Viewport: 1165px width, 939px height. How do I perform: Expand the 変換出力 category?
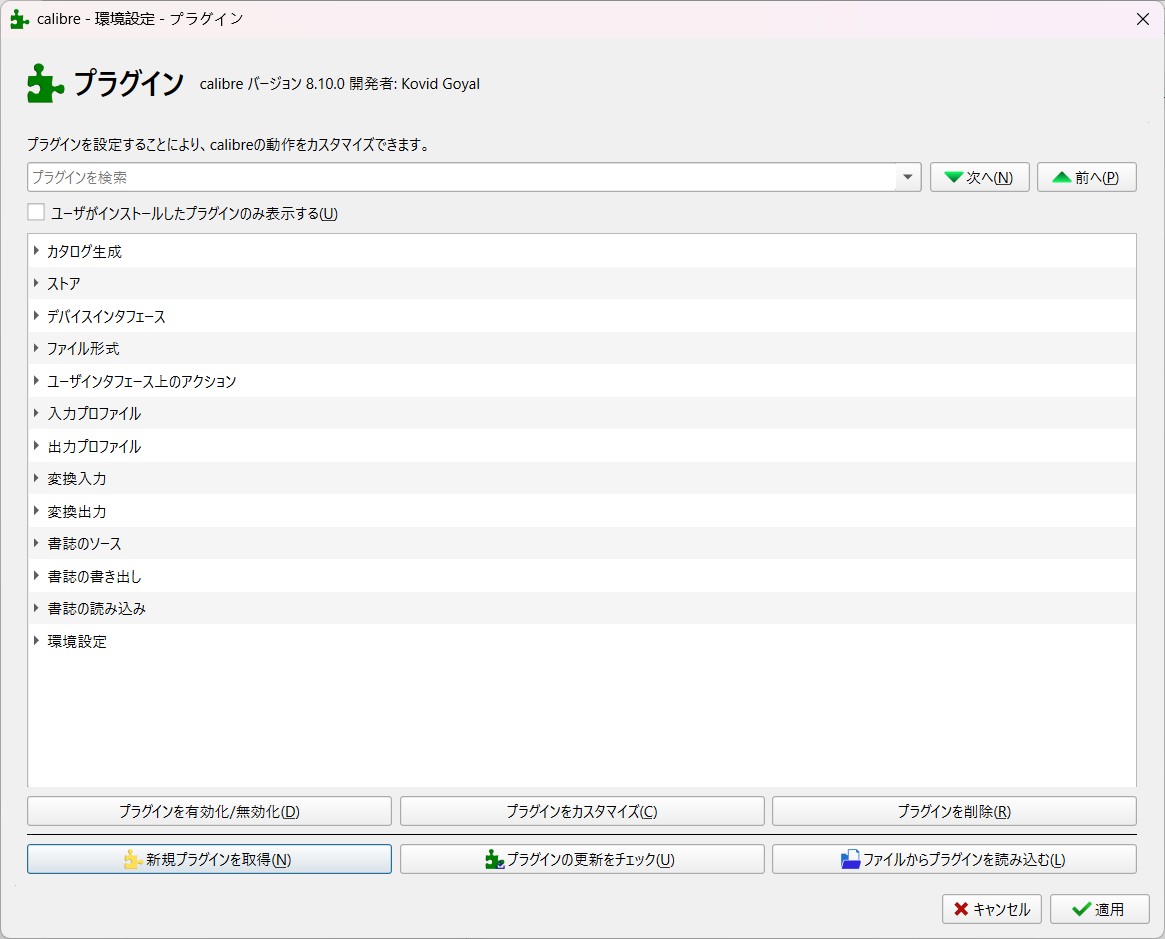pos(36,511)
